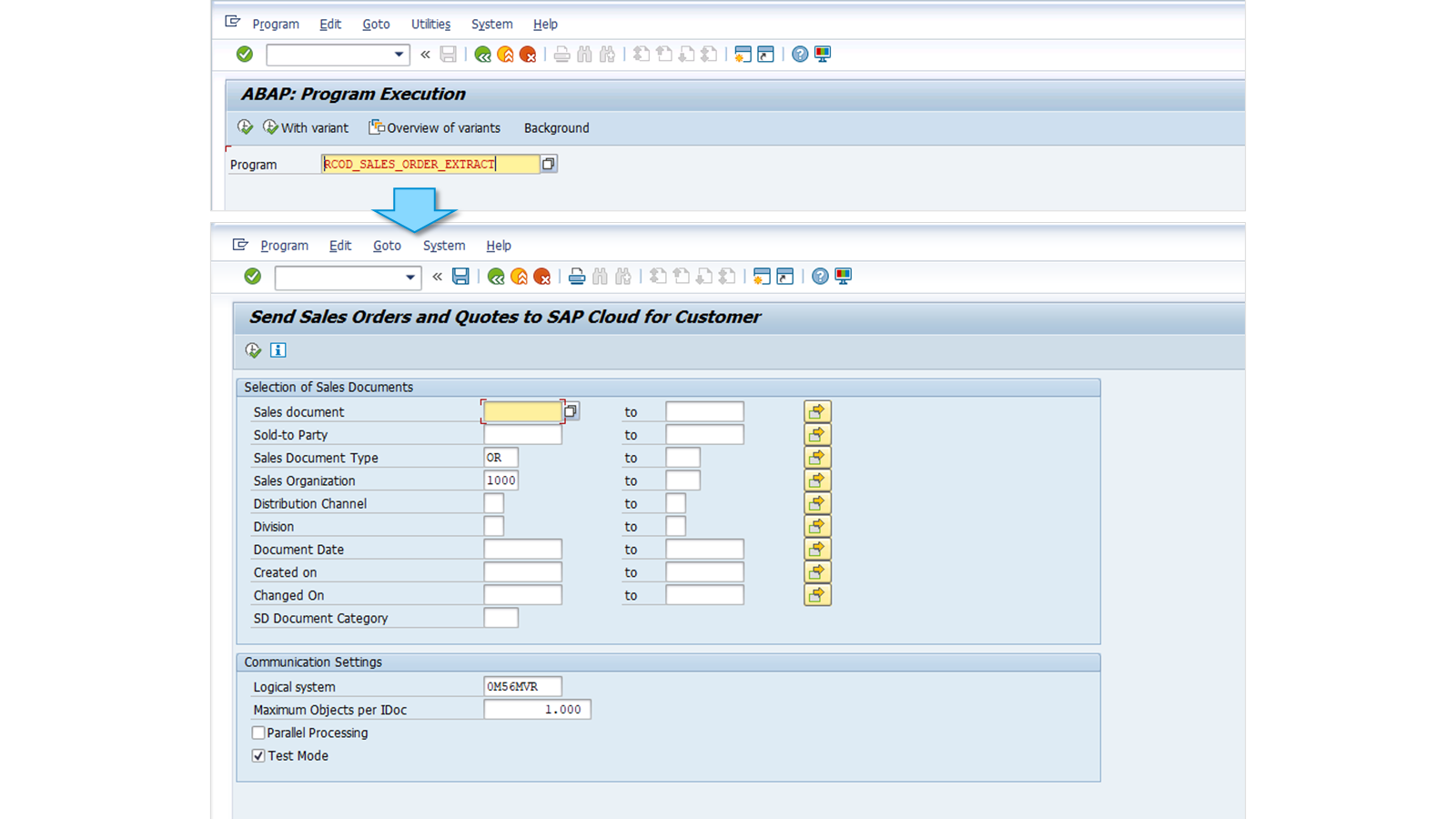Click the Print icon in the ABAP Program Execution toolbar

561,55
